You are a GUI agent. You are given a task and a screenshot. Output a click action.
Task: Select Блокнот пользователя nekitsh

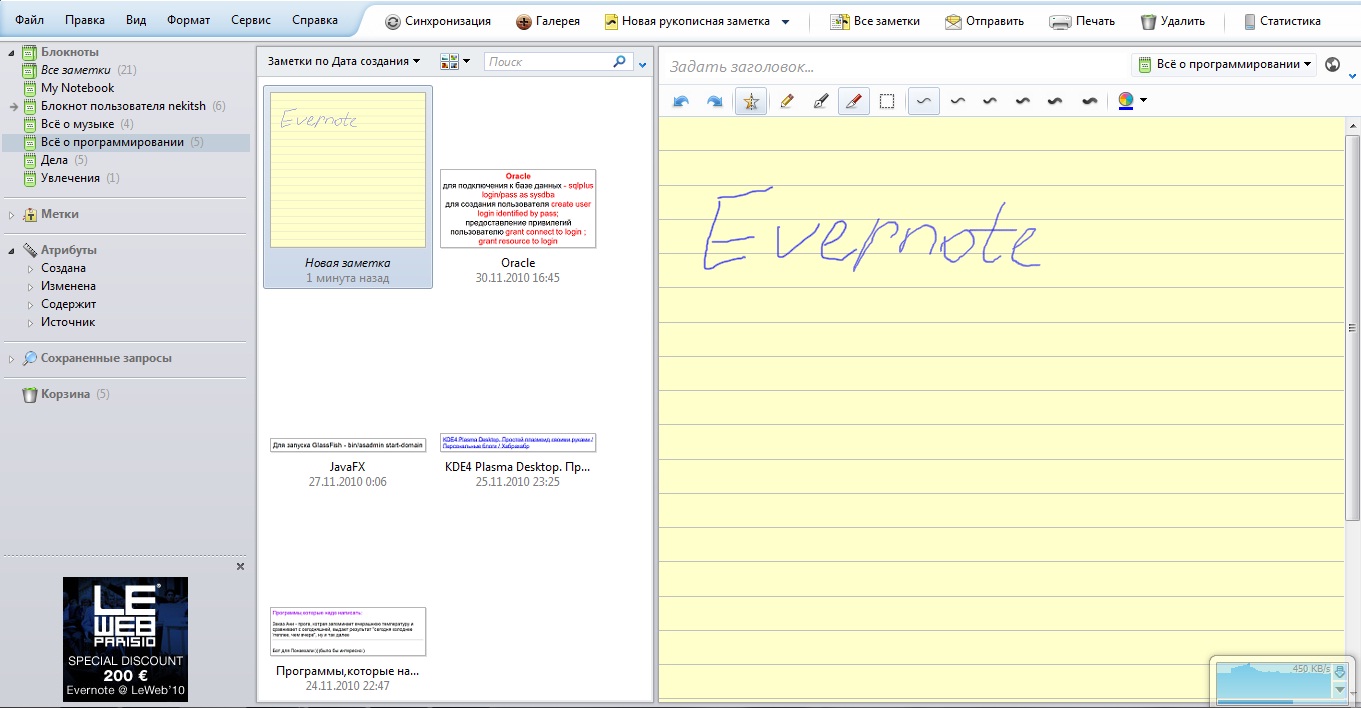(x=125, y=106)
